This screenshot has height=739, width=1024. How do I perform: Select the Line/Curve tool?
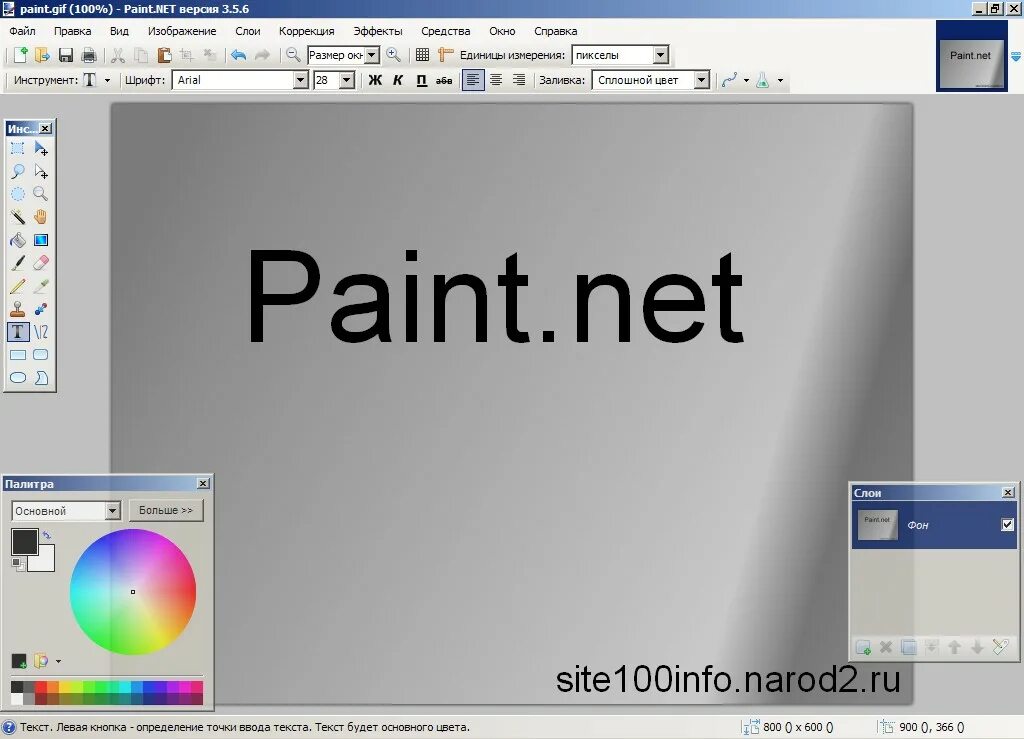point(40,332)
